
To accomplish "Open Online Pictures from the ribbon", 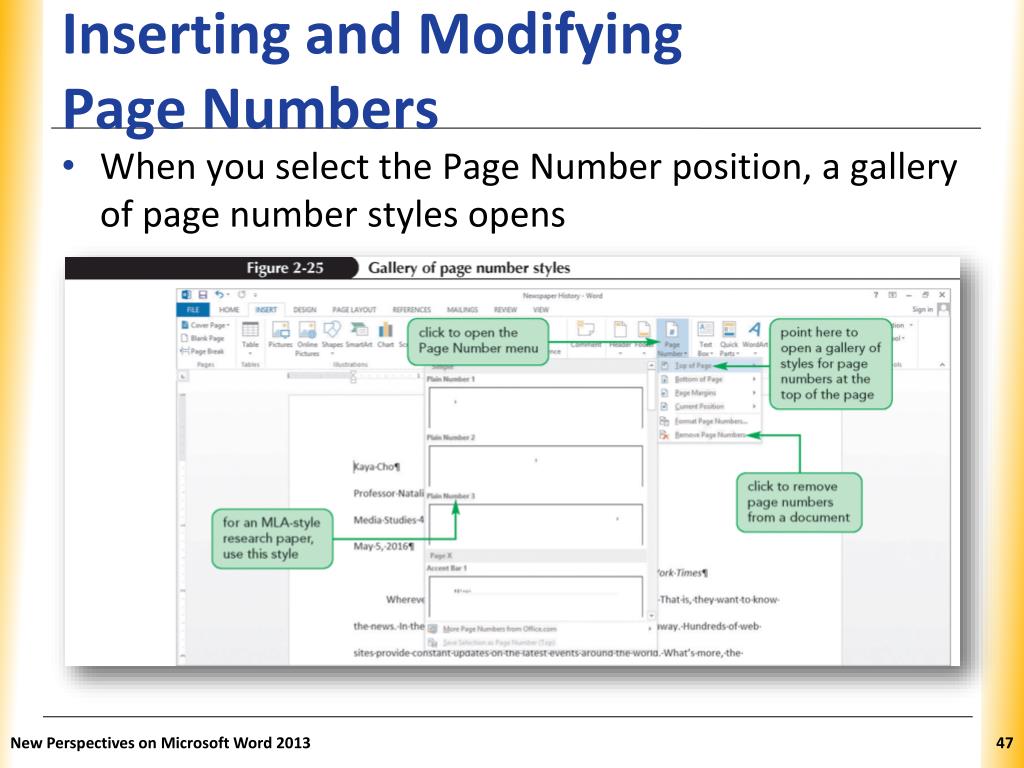I will click(x=307, y=338).
